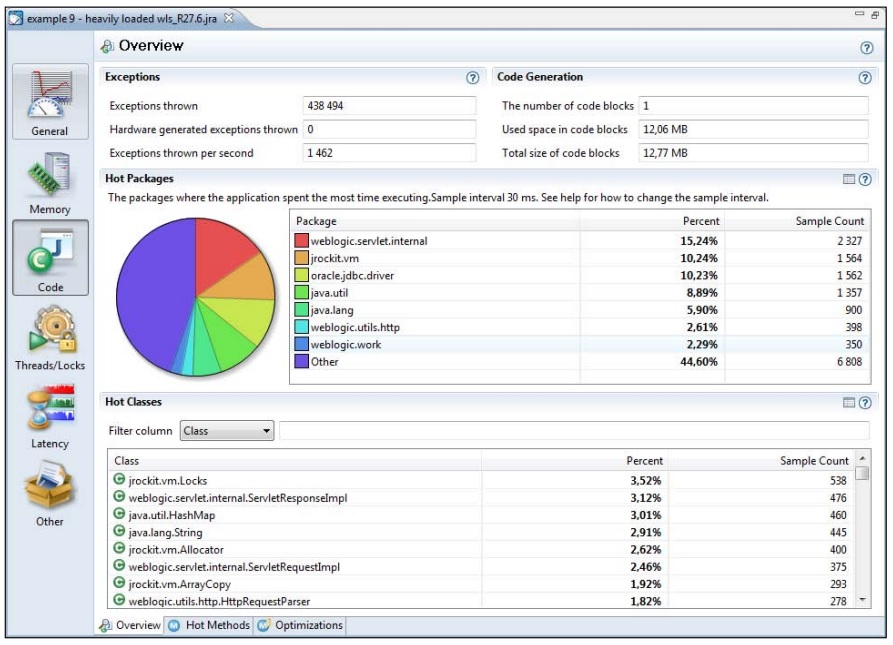Open table settings icon in Hot Classes
Viewport: 893px width, 645px height.
[x=849, y=403]
